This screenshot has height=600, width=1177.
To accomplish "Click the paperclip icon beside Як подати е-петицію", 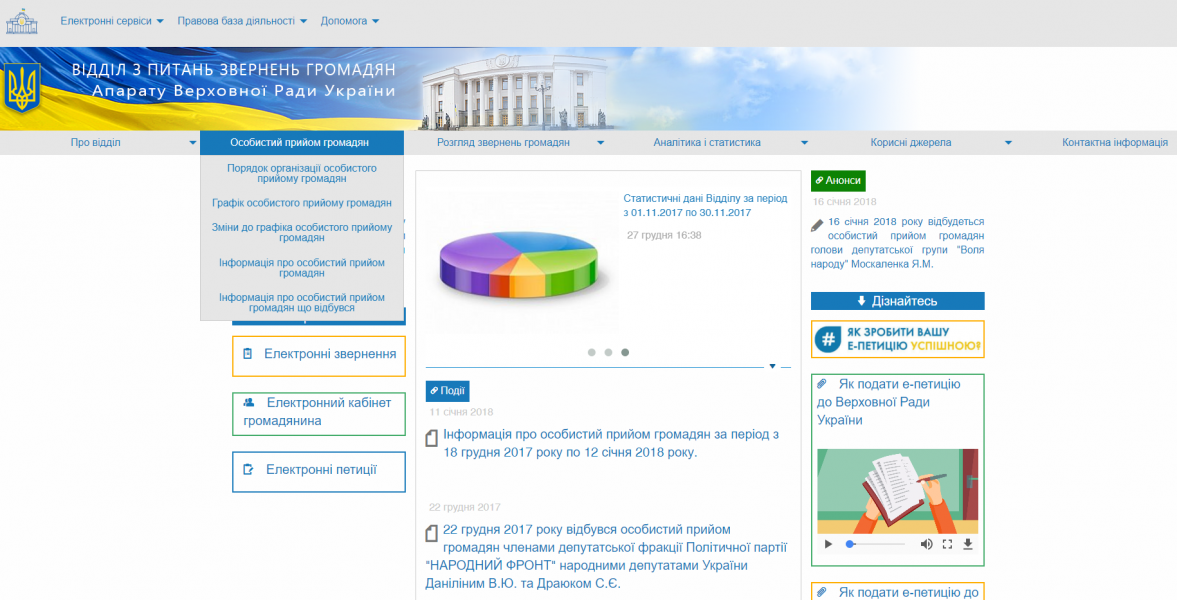I will tap(822, 384).
